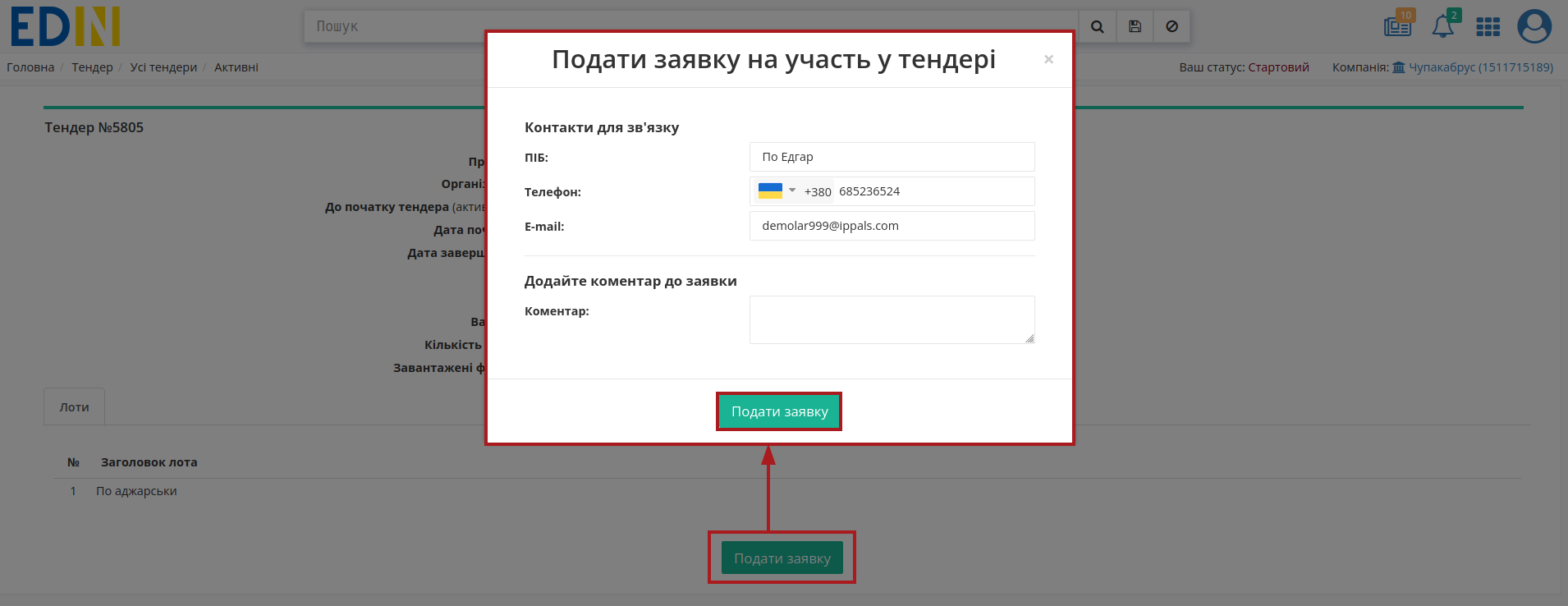Click the search magnifier icon
This screenshot has height=606, width=1568.
click(x=1097, y=26)
